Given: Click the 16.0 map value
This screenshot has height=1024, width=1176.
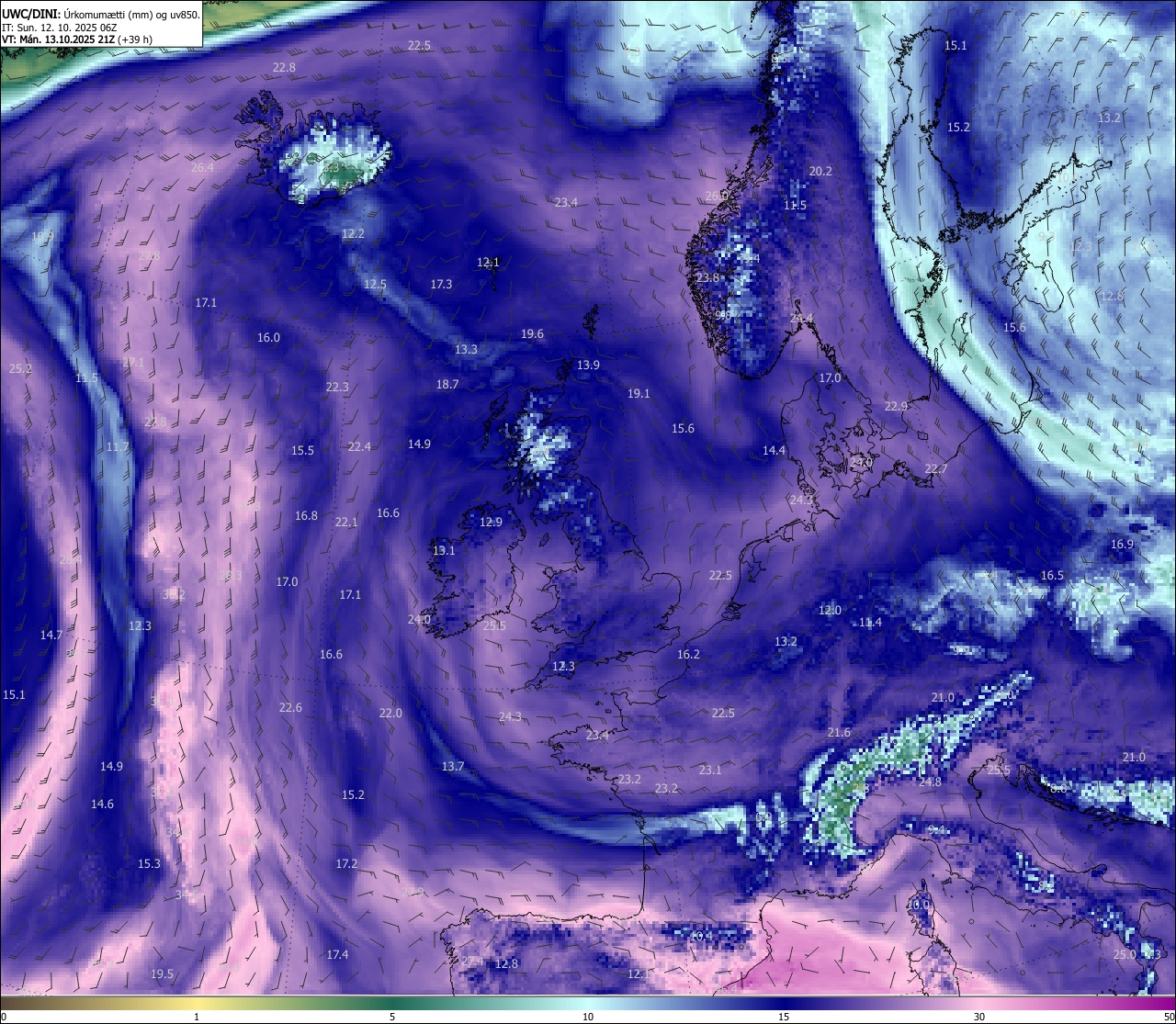Looking at the screenshot, I should pos(268,337).
